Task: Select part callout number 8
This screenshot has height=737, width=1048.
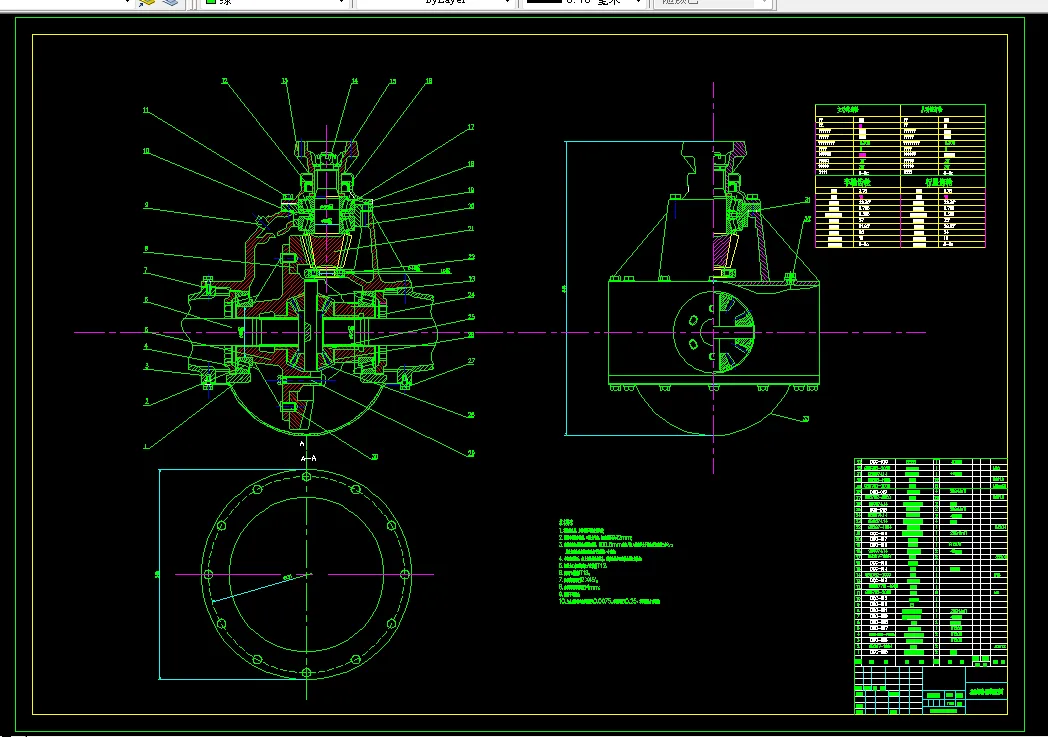Action: pos(146,249)
